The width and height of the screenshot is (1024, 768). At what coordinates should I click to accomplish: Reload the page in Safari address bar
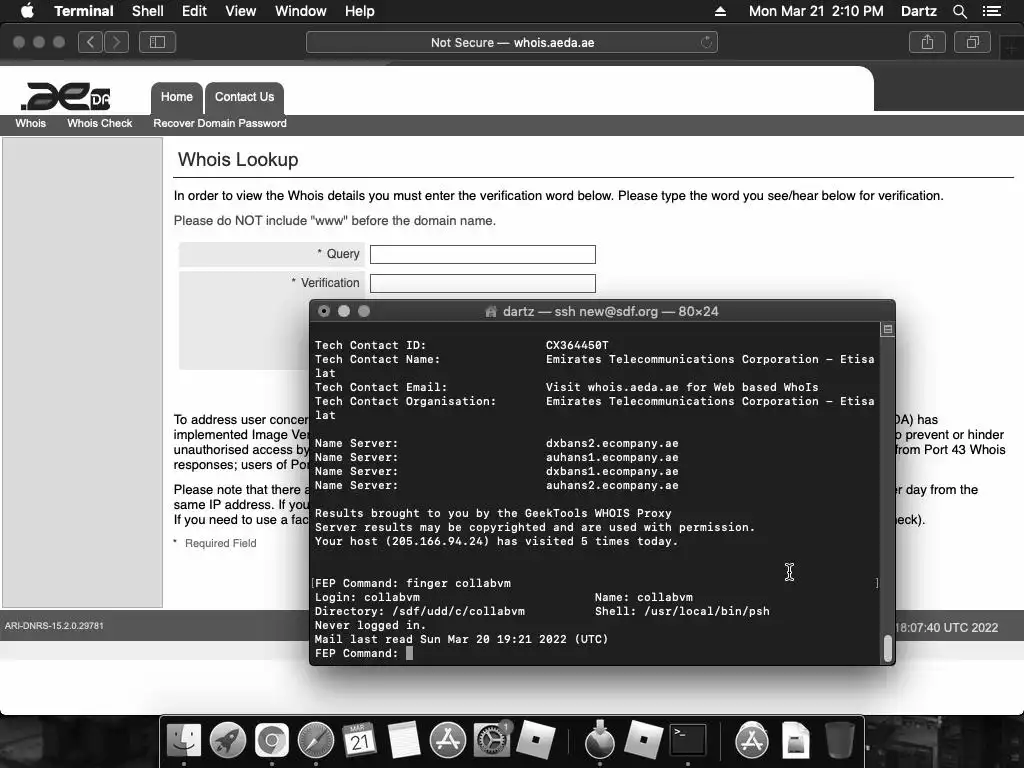click(x=706, y=42)
